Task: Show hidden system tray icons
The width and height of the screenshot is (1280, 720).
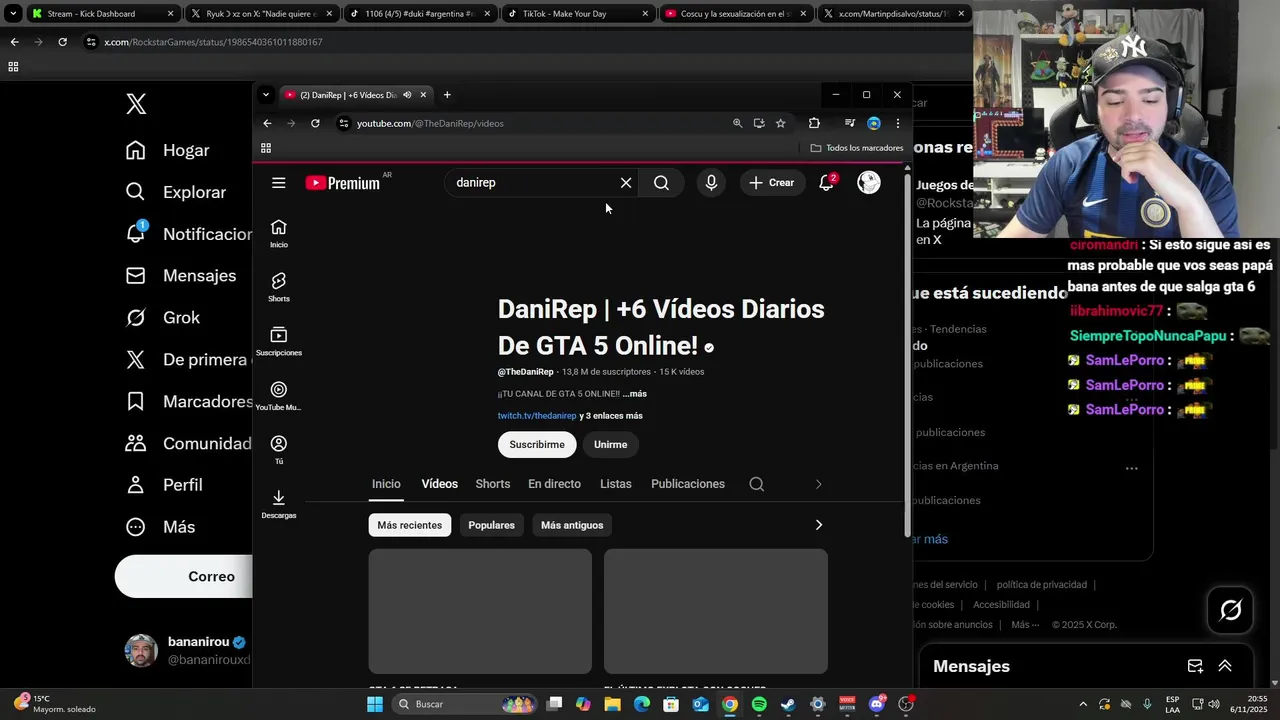Action: tap(1083, 704)
